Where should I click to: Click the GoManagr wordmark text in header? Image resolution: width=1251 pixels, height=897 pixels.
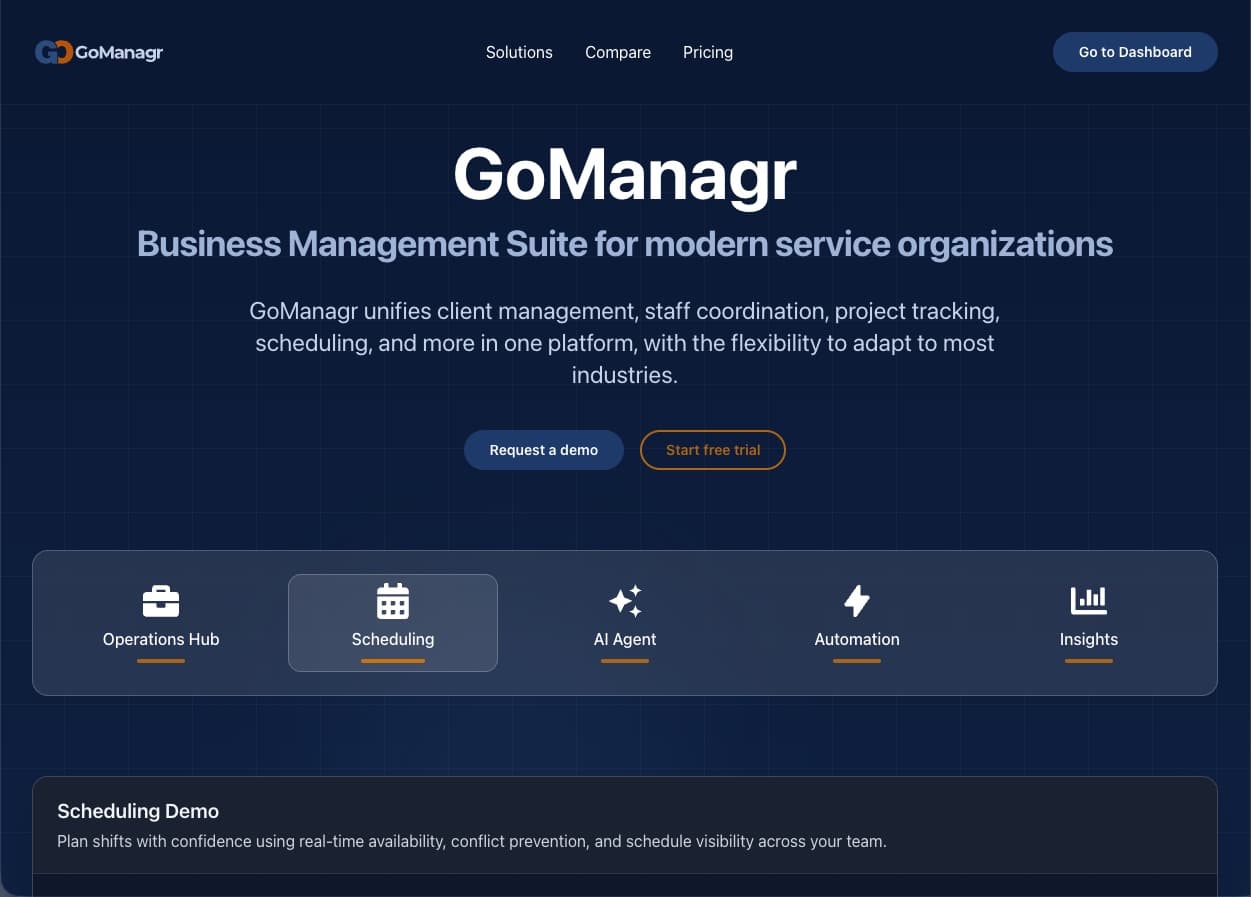pyautogui.click(x=119, y=53)
